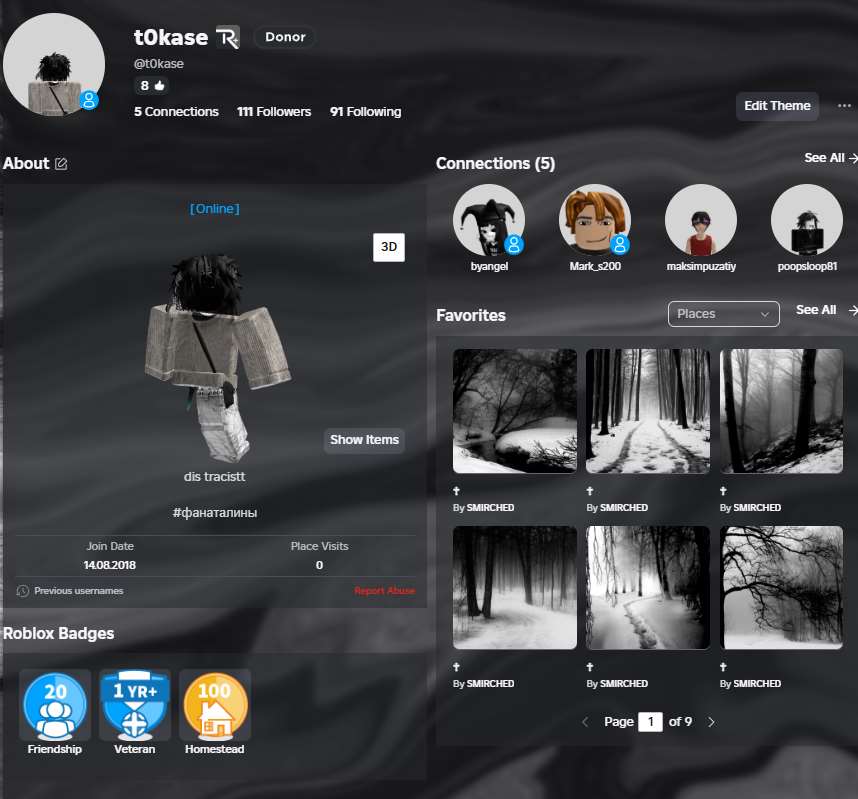Viewport: 858px width, 799px height.
Task: Click the edit About pencil icon
Action: point(61,164)
